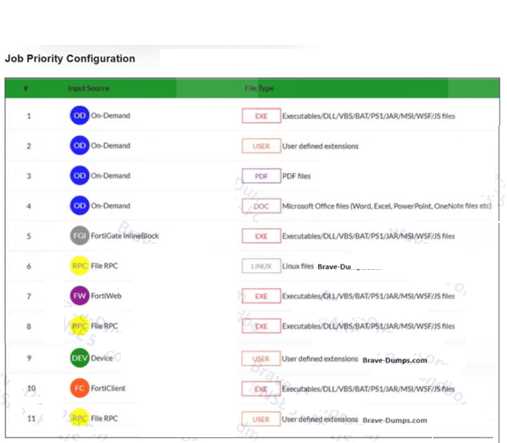
Task: Click 'User defined extensions' text in row 2
Action: click(x=320, y=146)
